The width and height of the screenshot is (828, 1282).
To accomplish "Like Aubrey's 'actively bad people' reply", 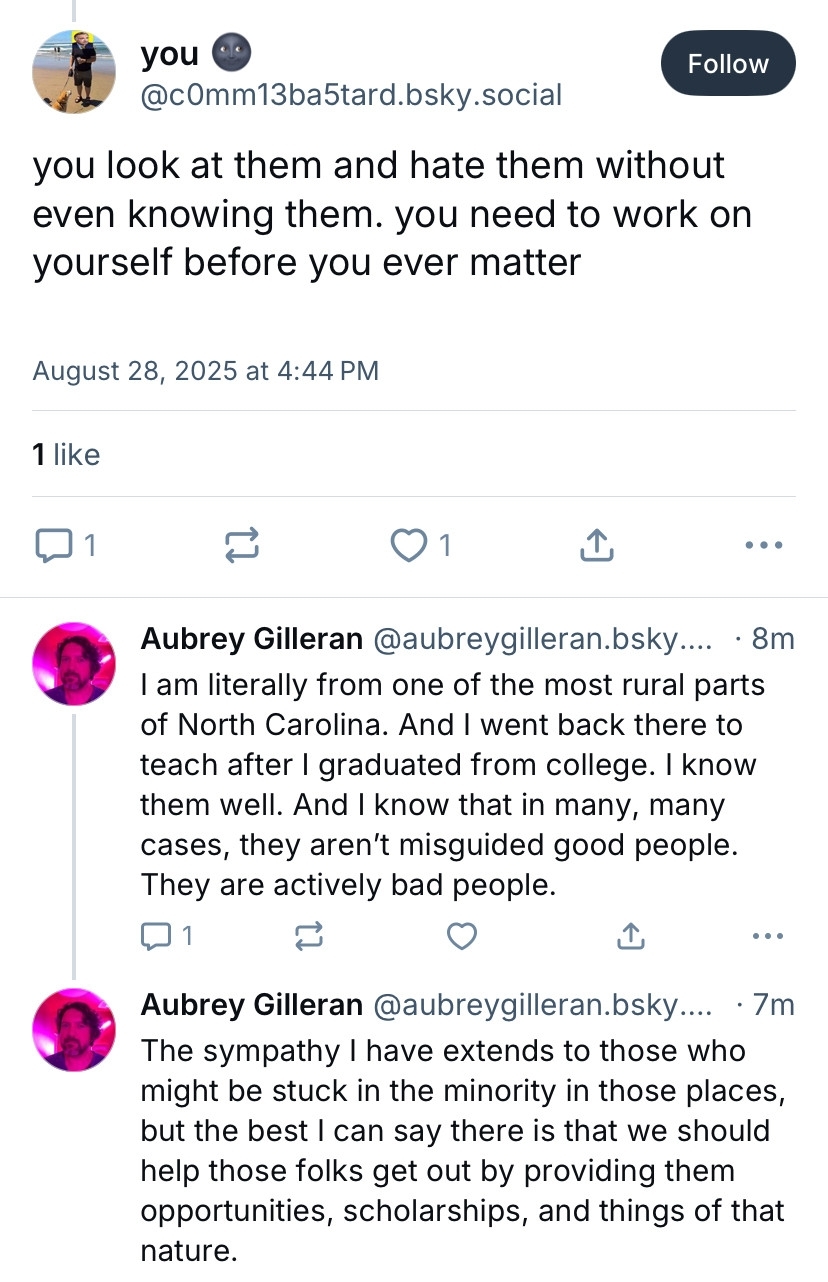I will (461, 936).
